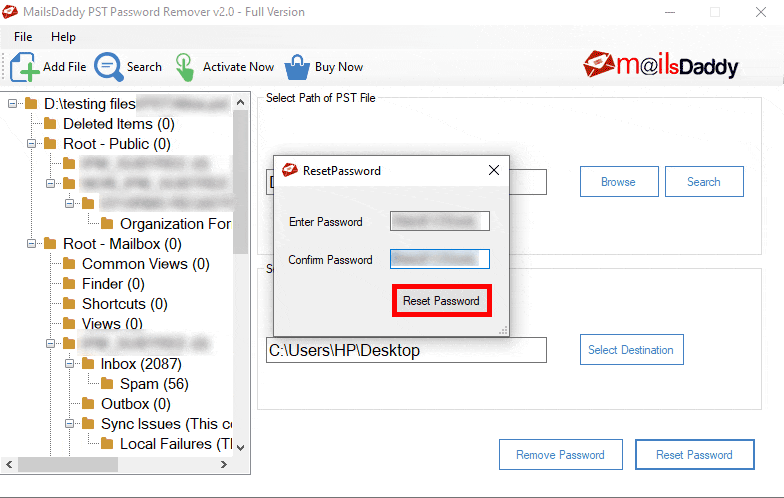The width and height of the screenshot is (784, 498).
Task: Collapse the Root - Public node
Action: click(x=32, y=144)
